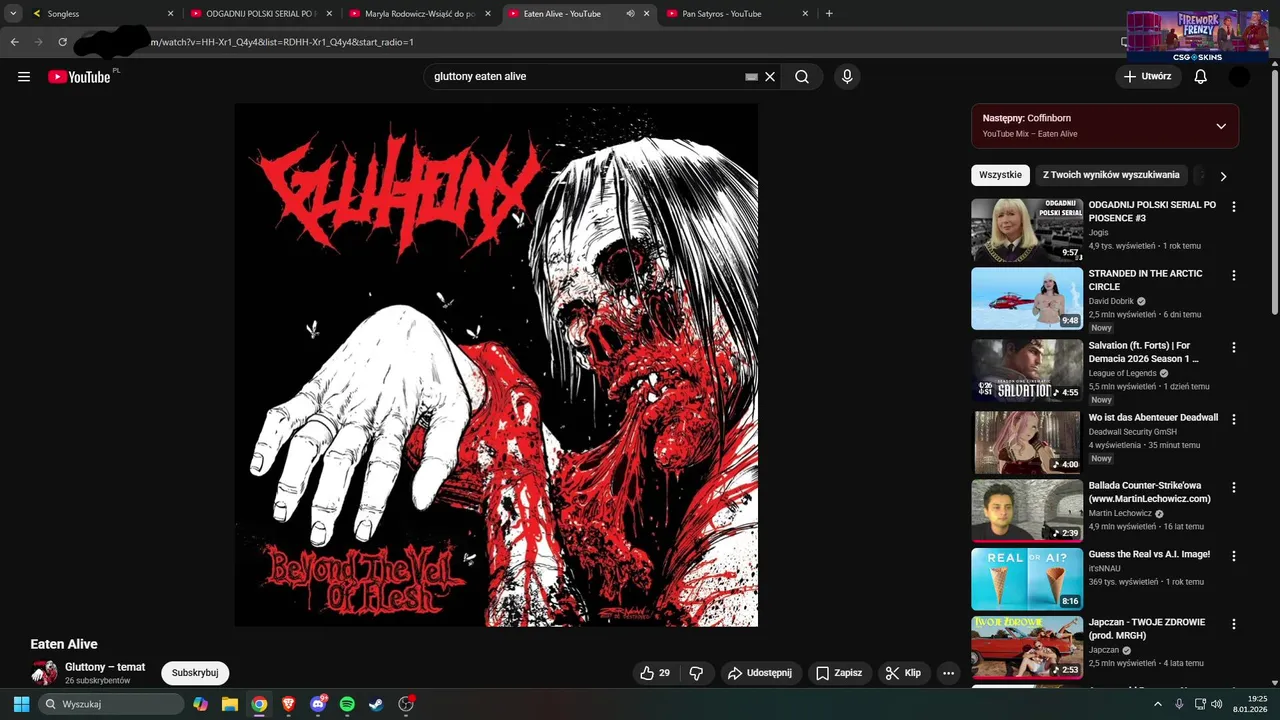Open Spotify from the taskbar
The height and width of the screenshot is (720, 1280).
347,704
